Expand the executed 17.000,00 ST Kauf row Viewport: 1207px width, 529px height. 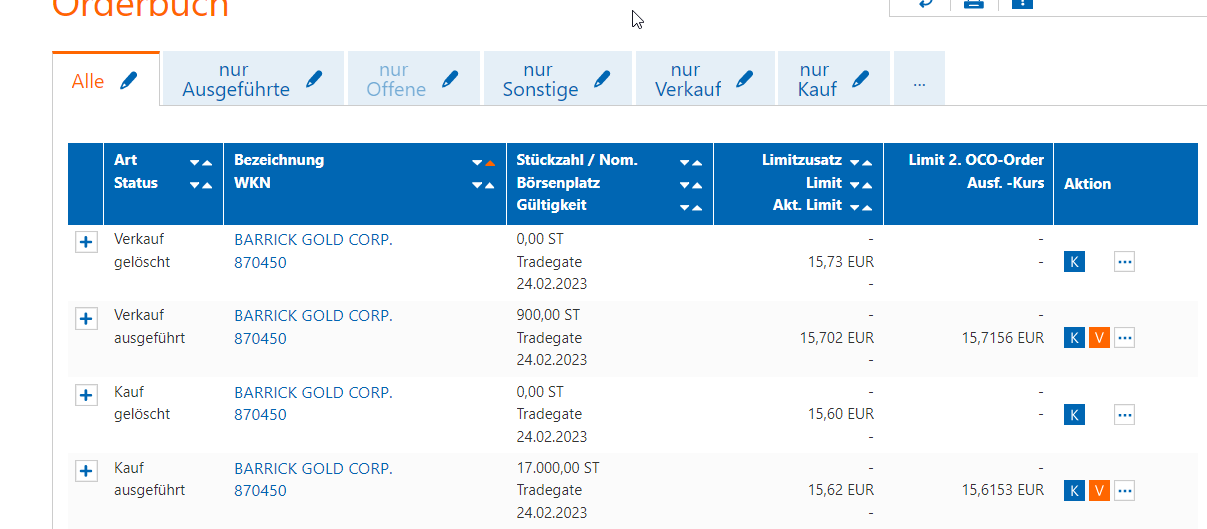point(86,471)
